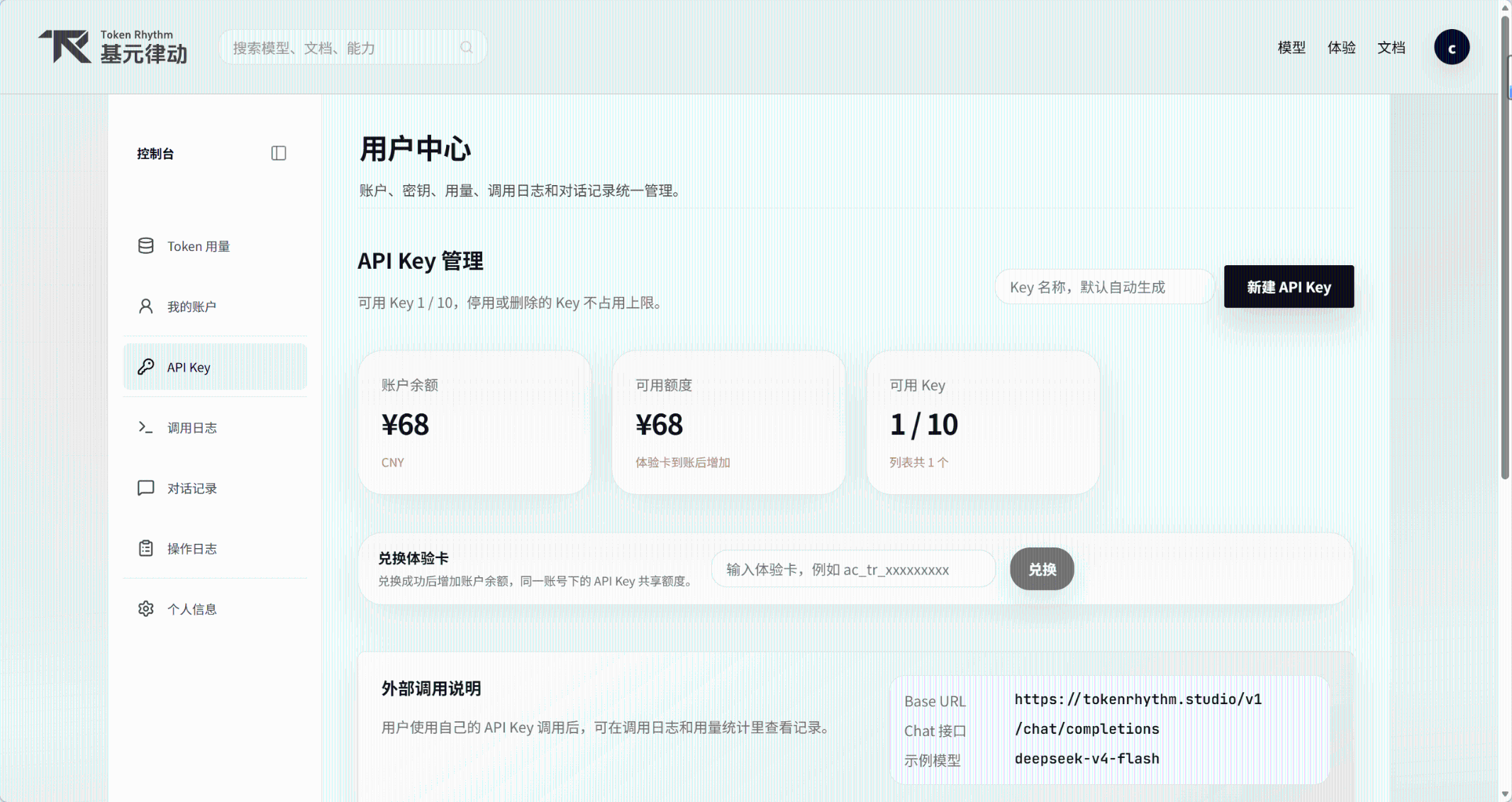Open 对话记录 section
Viewport: 1512px width, 802px height.
tap(215, 488)
